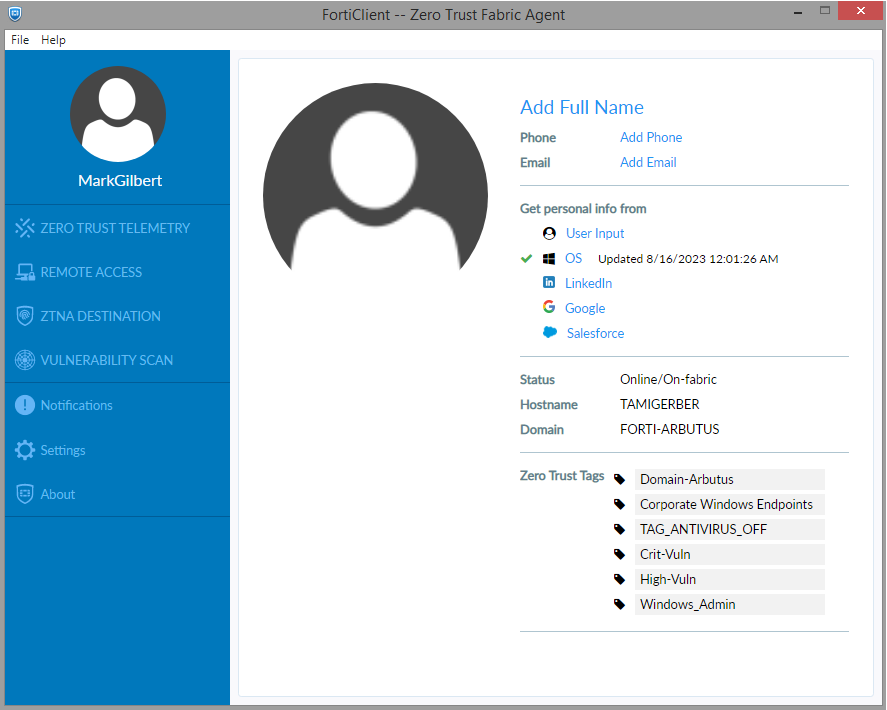Click the Add Email link
This screenshot has width=887, height=710.
pyautogui.click(x=648, y=162)
